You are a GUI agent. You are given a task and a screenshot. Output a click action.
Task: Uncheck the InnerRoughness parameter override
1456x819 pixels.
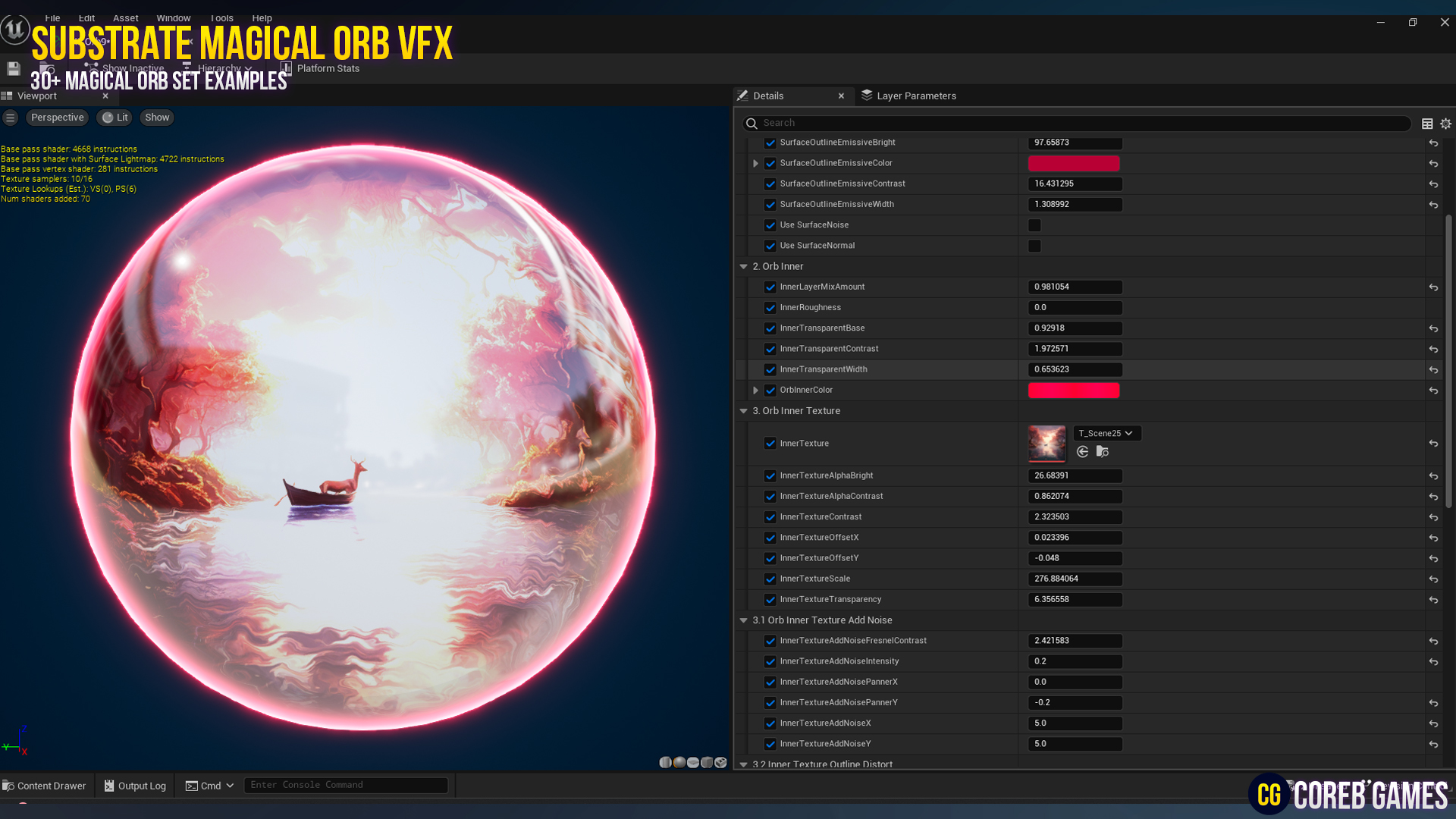(770, 308)
